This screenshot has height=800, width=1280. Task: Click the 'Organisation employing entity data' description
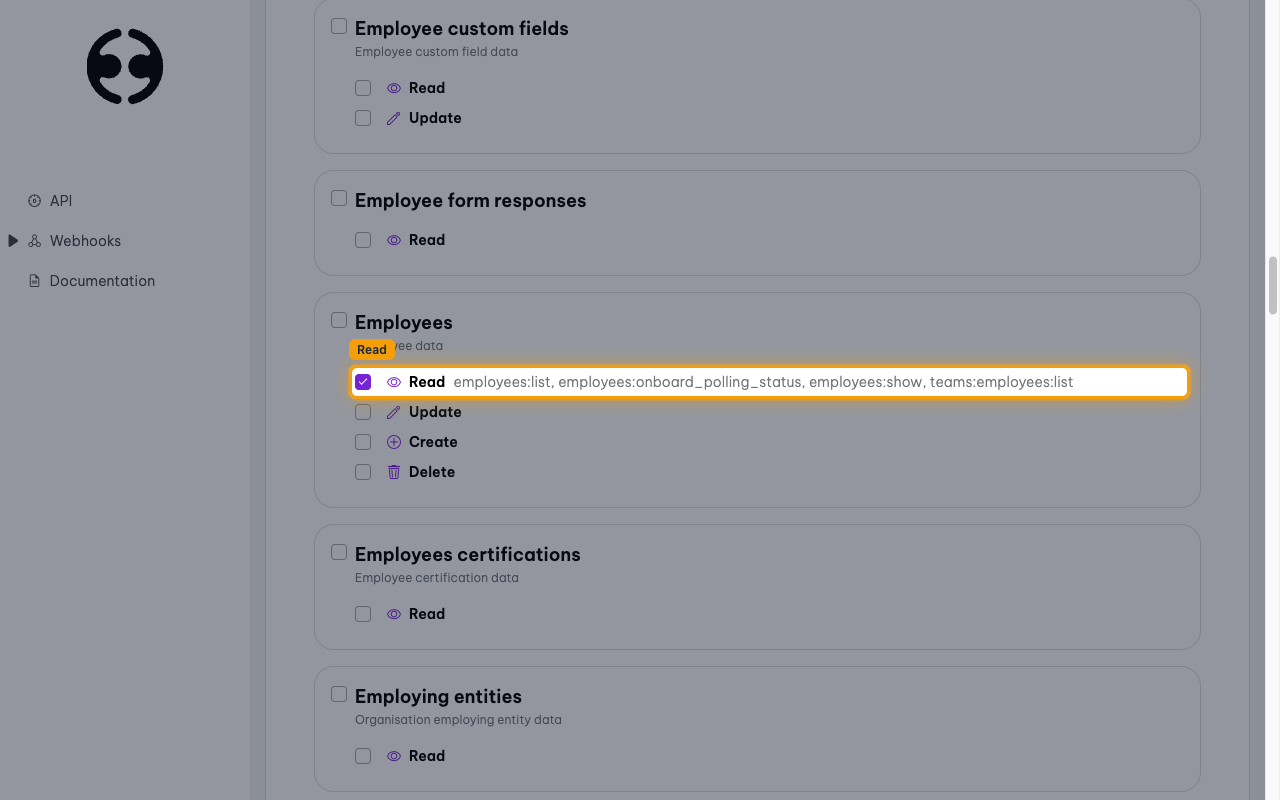tap(458, 720)
